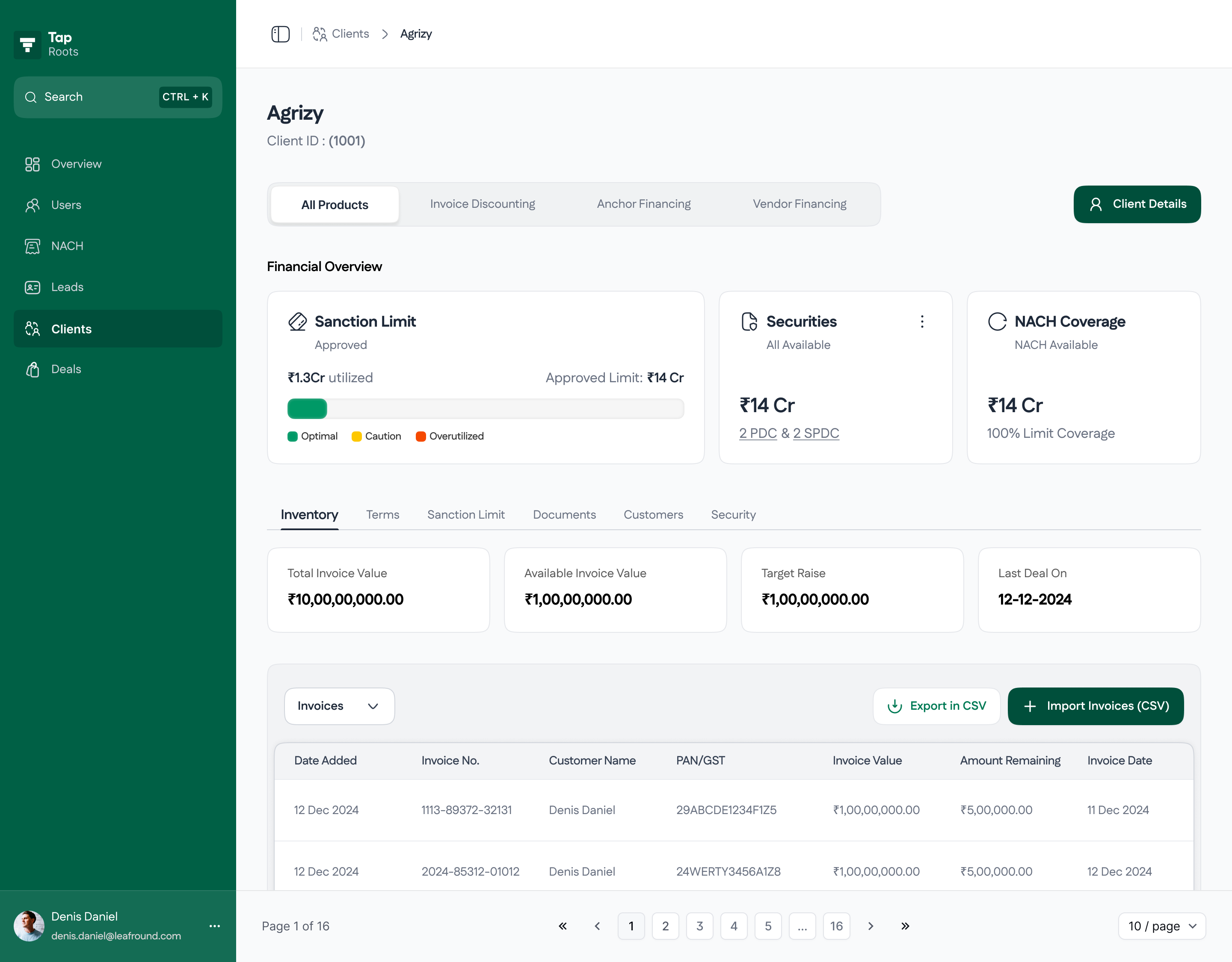
Task: Expand the Invoices dropdown
Action: (340, 706)
